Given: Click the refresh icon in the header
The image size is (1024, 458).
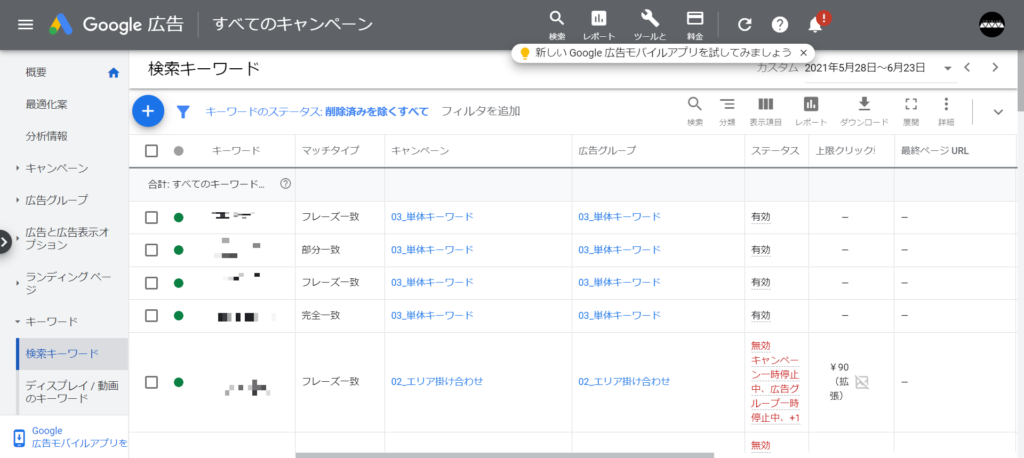Looking at the screenshot, I should (744, 25).
